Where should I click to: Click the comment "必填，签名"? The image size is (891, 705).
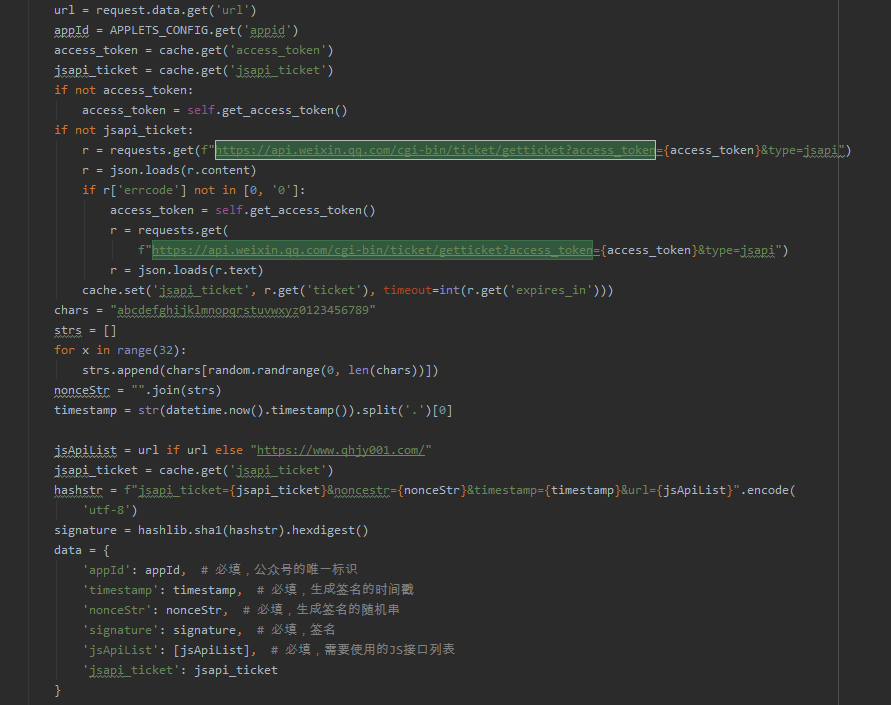coord(303,629)
